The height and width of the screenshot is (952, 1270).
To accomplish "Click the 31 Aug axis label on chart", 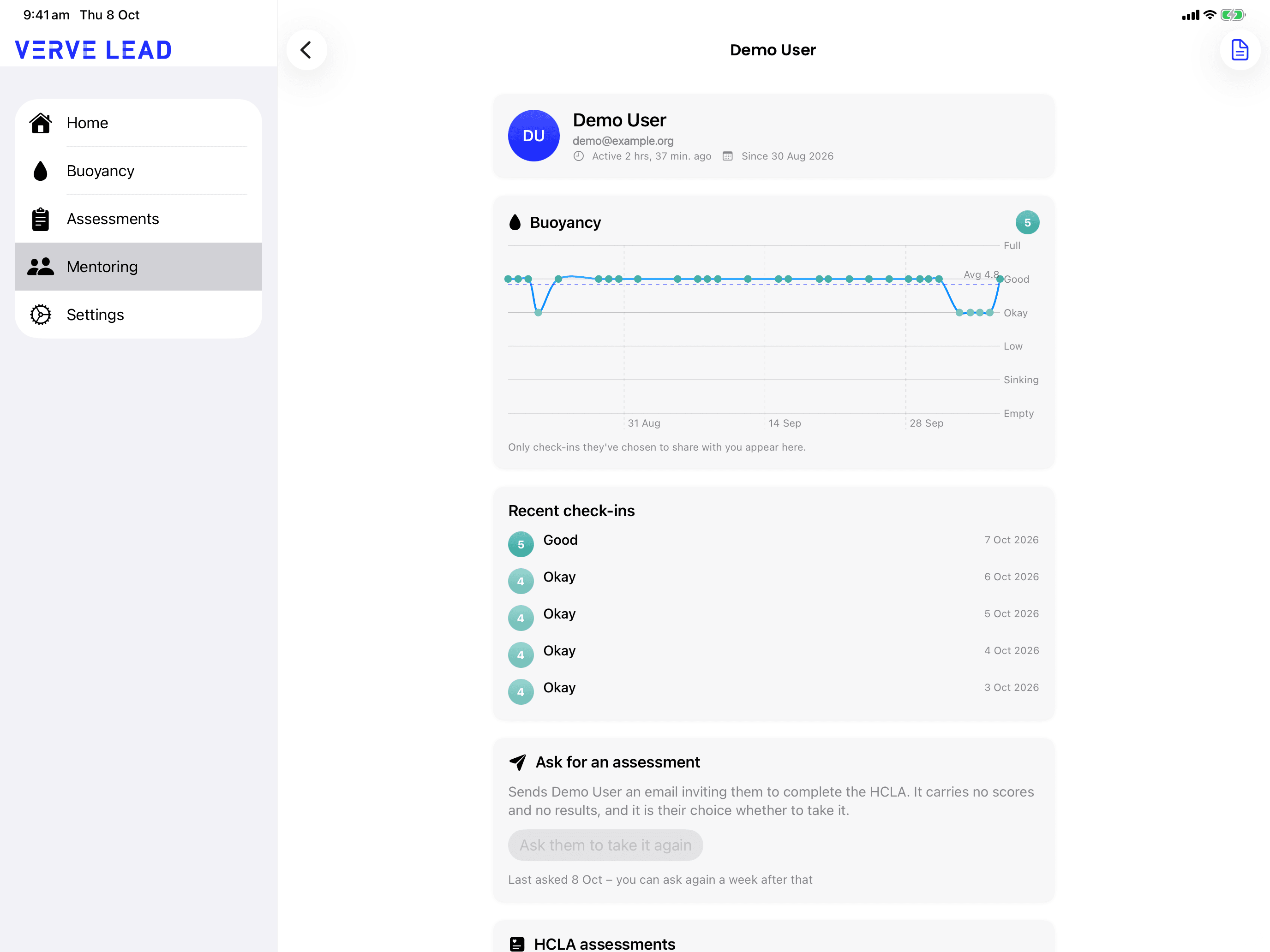I will click(x=644, y=423).
